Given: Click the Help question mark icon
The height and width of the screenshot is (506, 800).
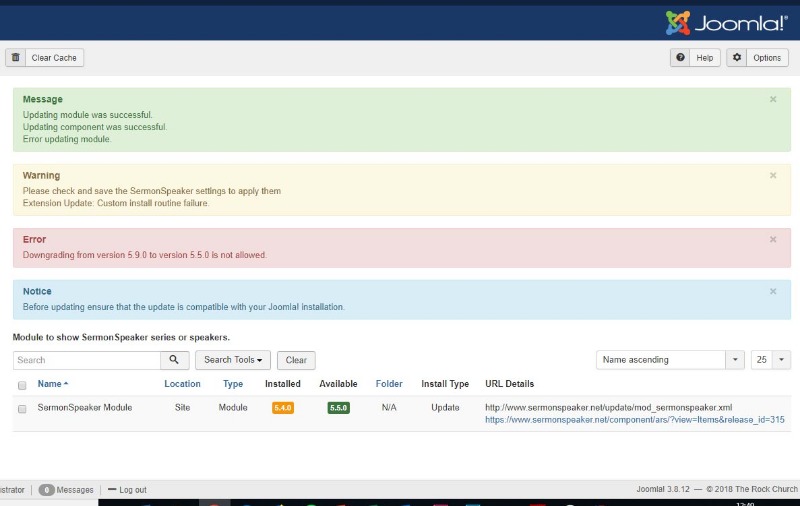Looking at the screenshot, I should click(680, 57).
